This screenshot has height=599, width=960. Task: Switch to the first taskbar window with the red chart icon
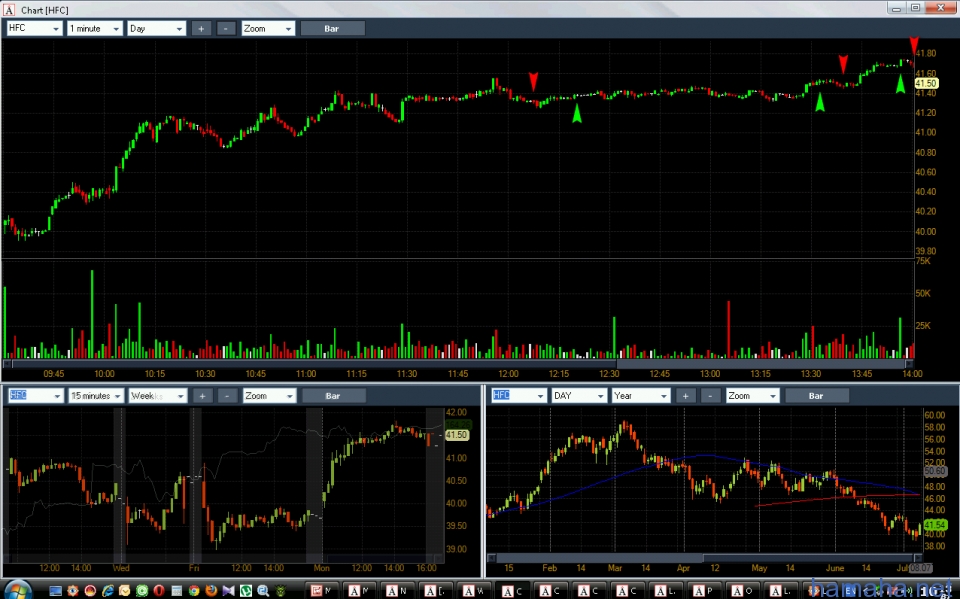(x=322, y=590)
